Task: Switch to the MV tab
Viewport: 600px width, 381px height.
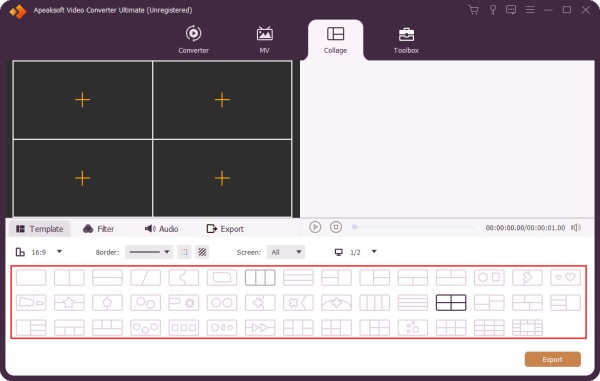Action: tap(264, 39)
